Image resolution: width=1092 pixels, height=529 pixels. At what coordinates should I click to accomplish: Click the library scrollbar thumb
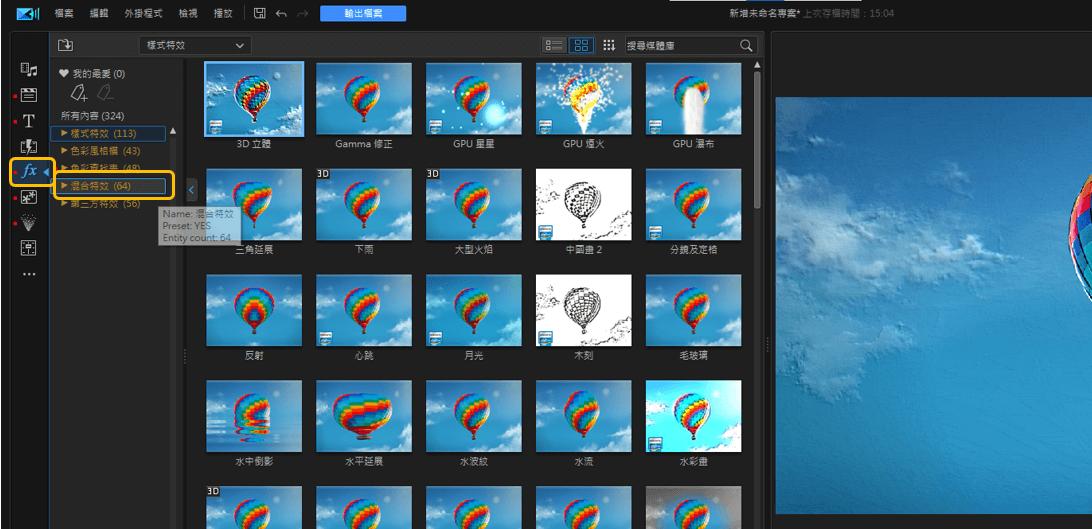click(x=757, y=139)
